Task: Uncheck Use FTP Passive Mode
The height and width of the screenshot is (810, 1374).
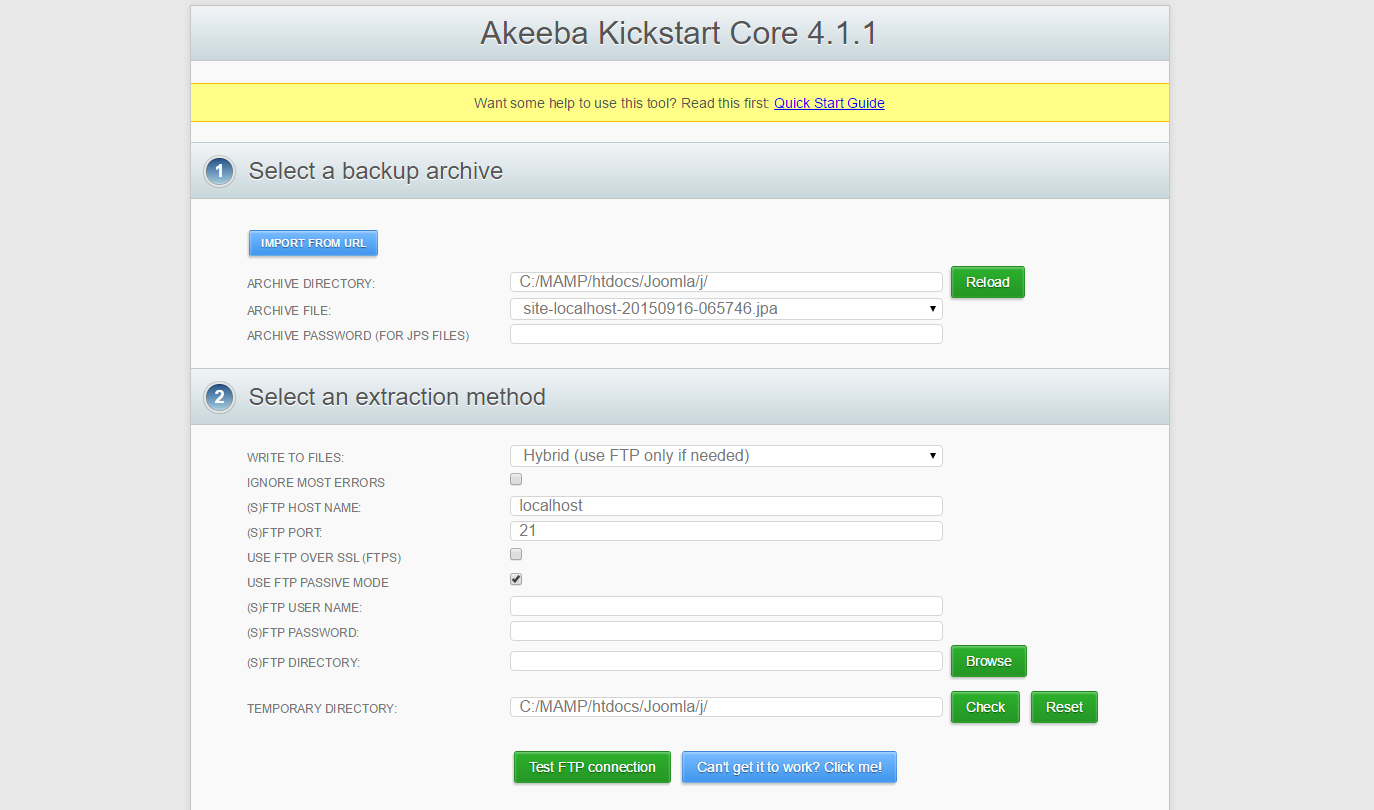Action: (516, 579)
